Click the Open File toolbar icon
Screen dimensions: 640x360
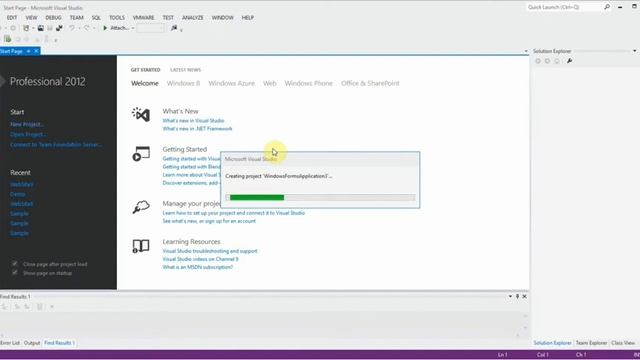pos(40,28)
